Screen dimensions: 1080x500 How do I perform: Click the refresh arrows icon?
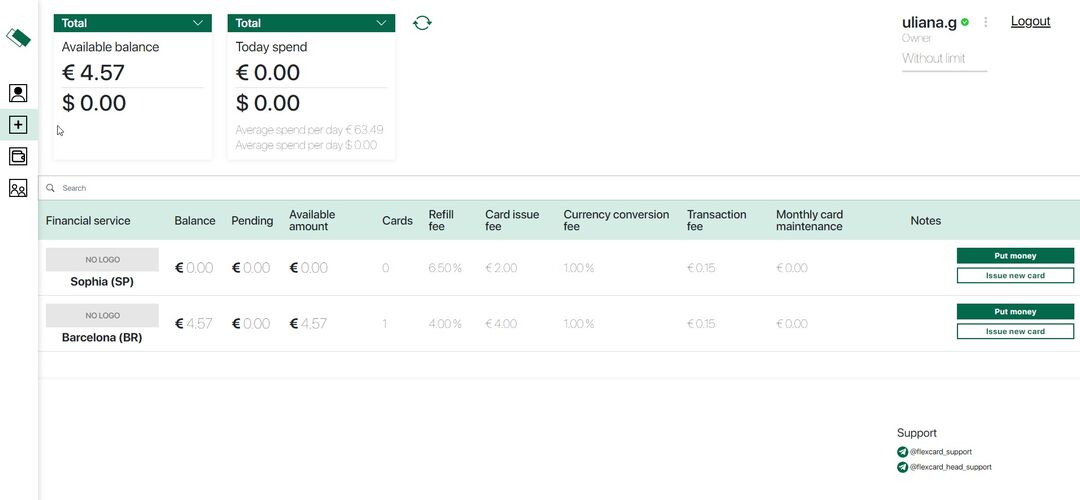point(422,23)
